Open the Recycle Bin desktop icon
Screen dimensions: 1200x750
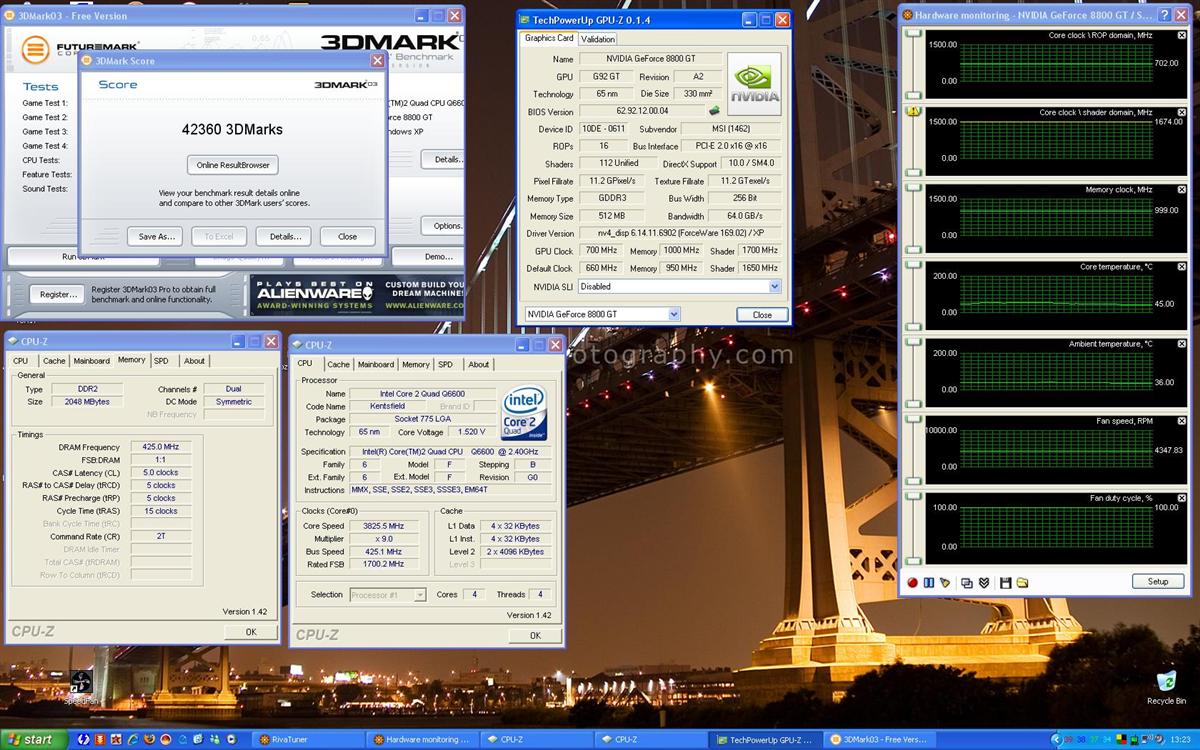point(1166,687)
